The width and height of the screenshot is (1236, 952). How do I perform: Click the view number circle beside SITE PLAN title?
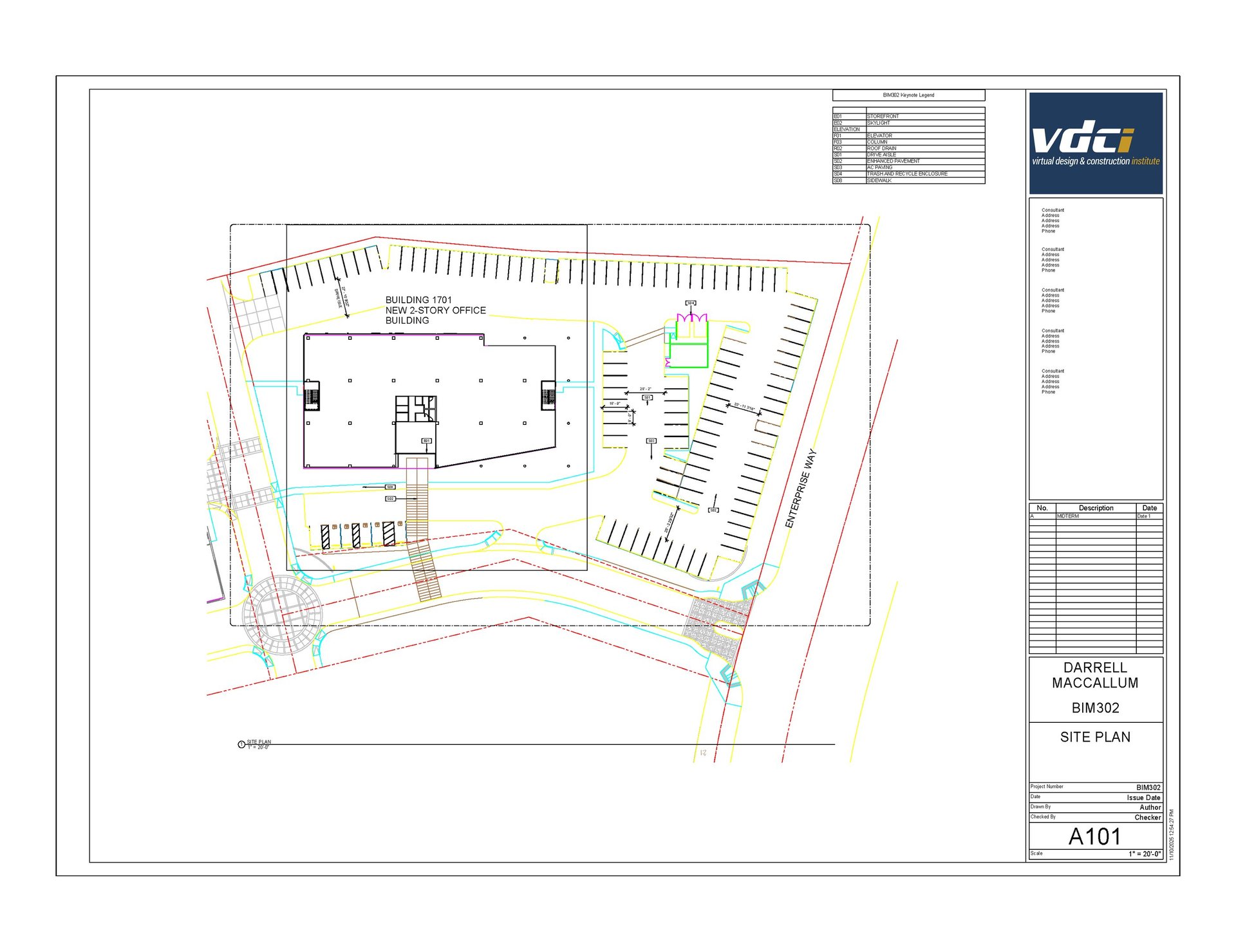[241, 745]
